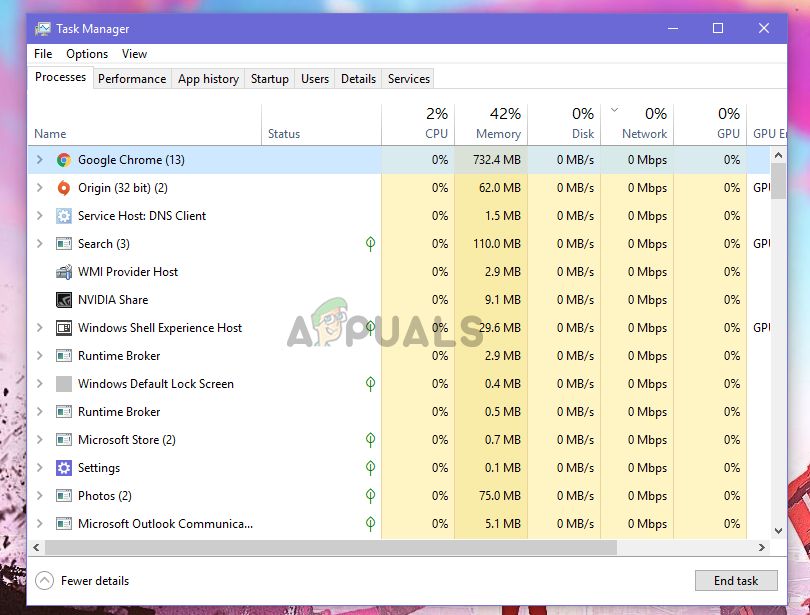Click the horizontal scrollbar left arrow

[x=36, y=547]
